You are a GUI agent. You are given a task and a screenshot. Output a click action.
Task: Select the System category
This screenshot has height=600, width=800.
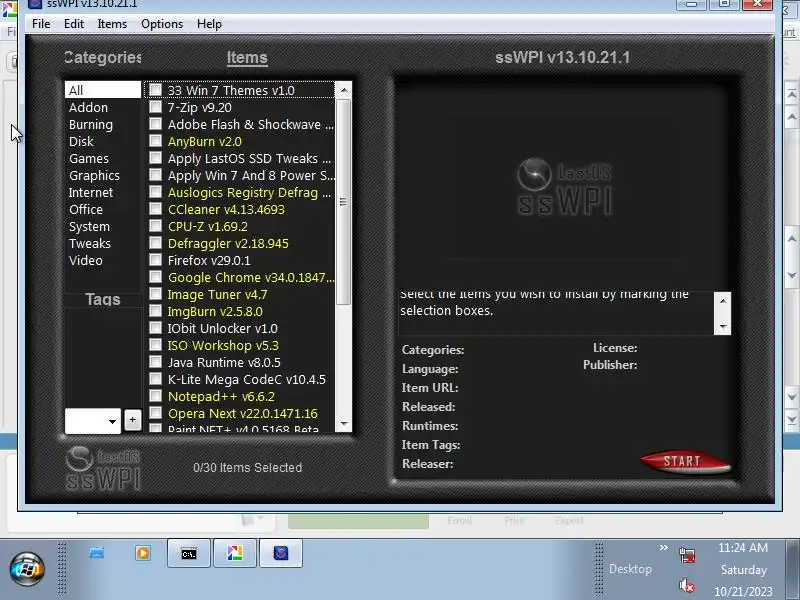coord(103,227)
